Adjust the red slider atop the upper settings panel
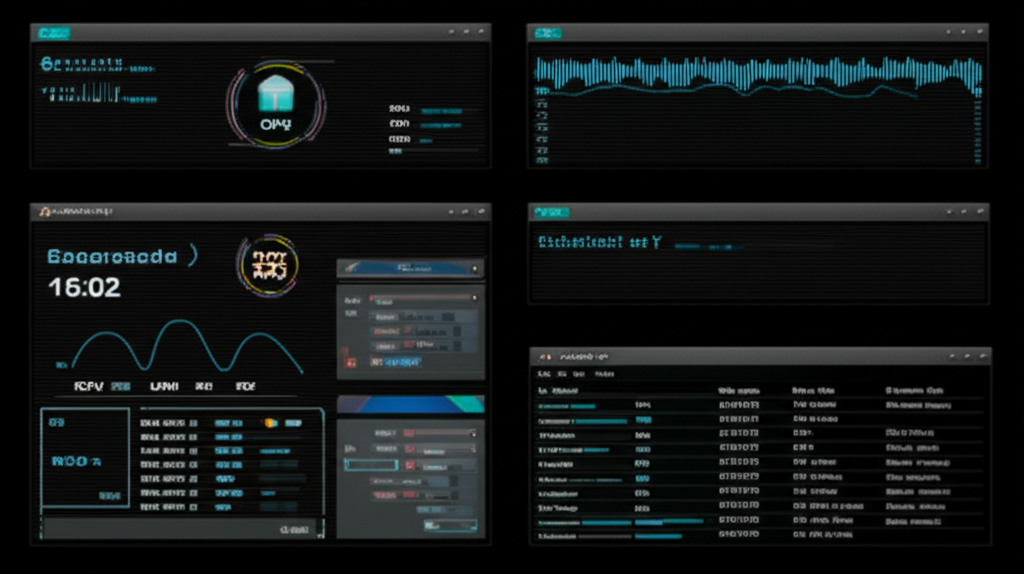This screenshot has height=574, width=1024. (x=423, y=298)
